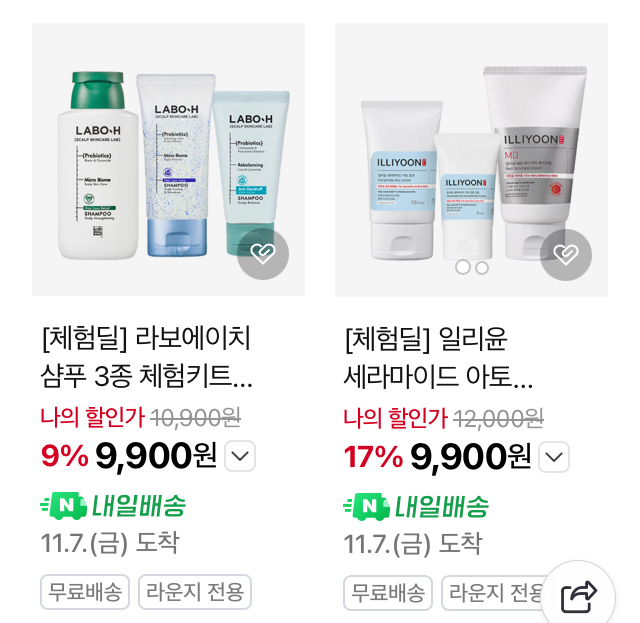Select the first image dot on ILLIYOON photo
Viewport: 640px width, 623px height.
pos(462,267)
